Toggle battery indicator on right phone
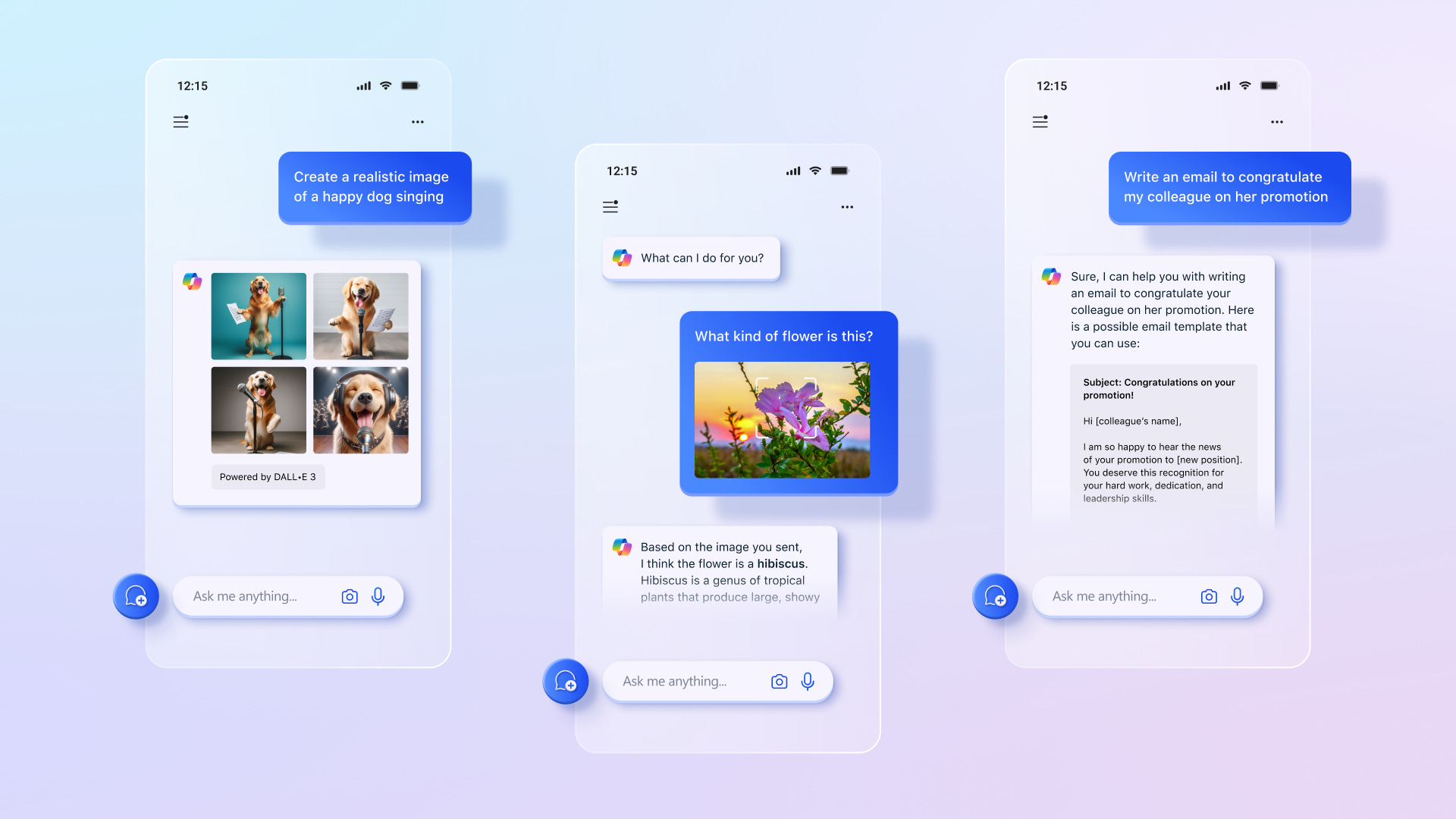The width and height of the screenshot is (1456, 819). (1271, 85)
